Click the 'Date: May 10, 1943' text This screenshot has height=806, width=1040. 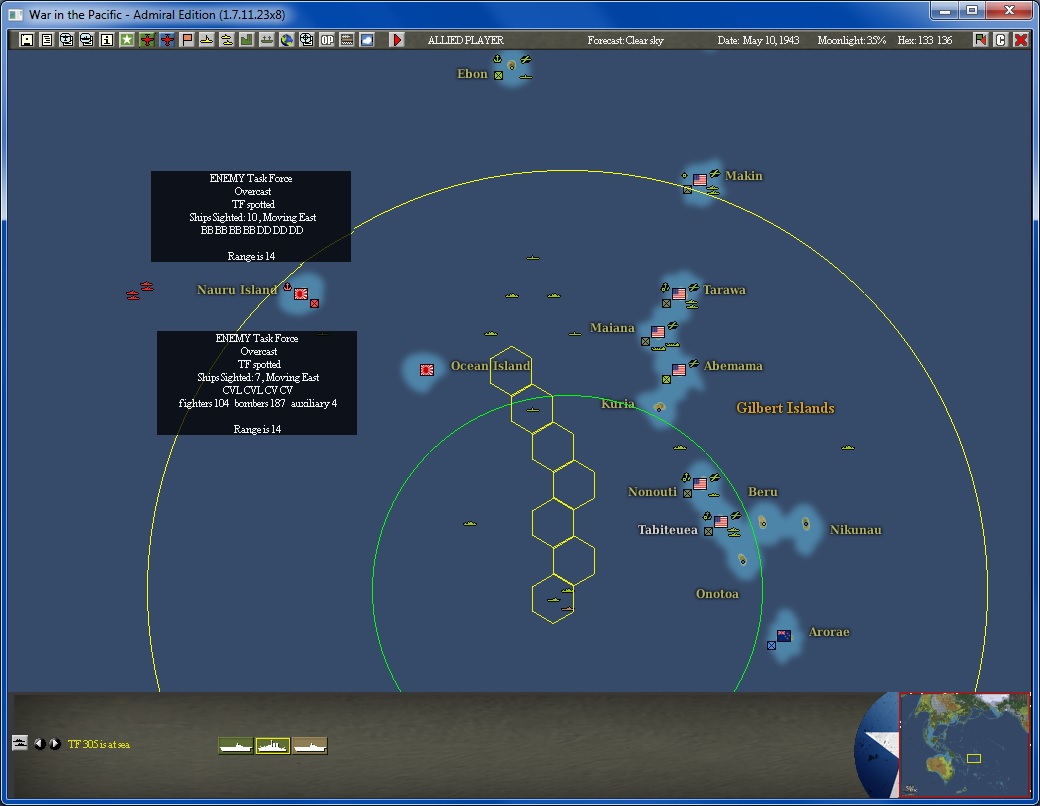click(x=758, y=40)
